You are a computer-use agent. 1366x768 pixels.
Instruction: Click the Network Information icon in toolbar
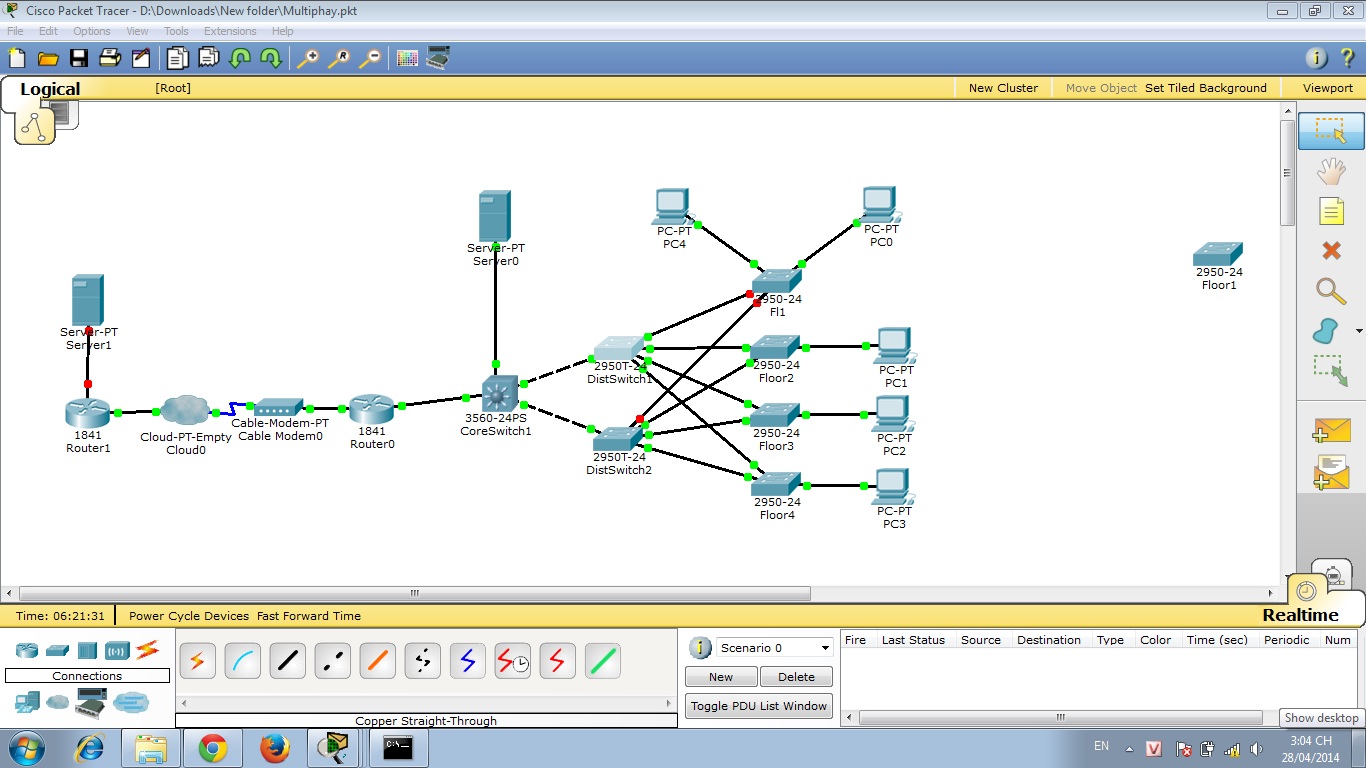[x=1317, y=58]
